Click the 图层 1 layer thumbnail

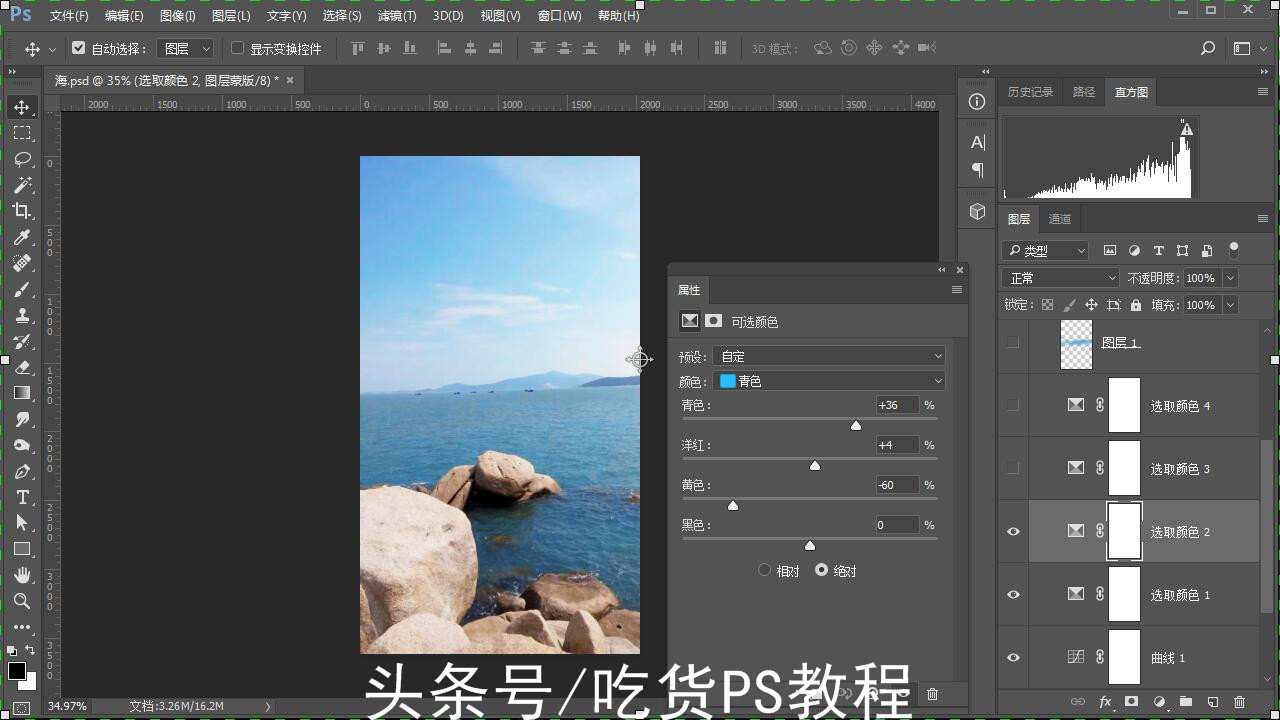(x=1076, y=342)
